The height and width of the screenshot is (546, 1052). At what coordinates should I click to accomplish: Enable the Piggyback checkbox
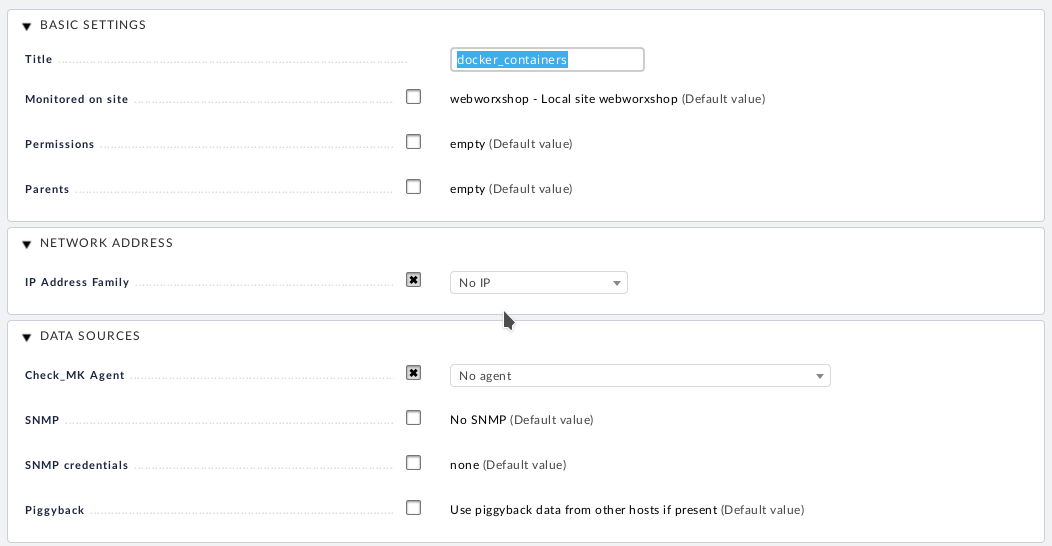tap(413, 508)
